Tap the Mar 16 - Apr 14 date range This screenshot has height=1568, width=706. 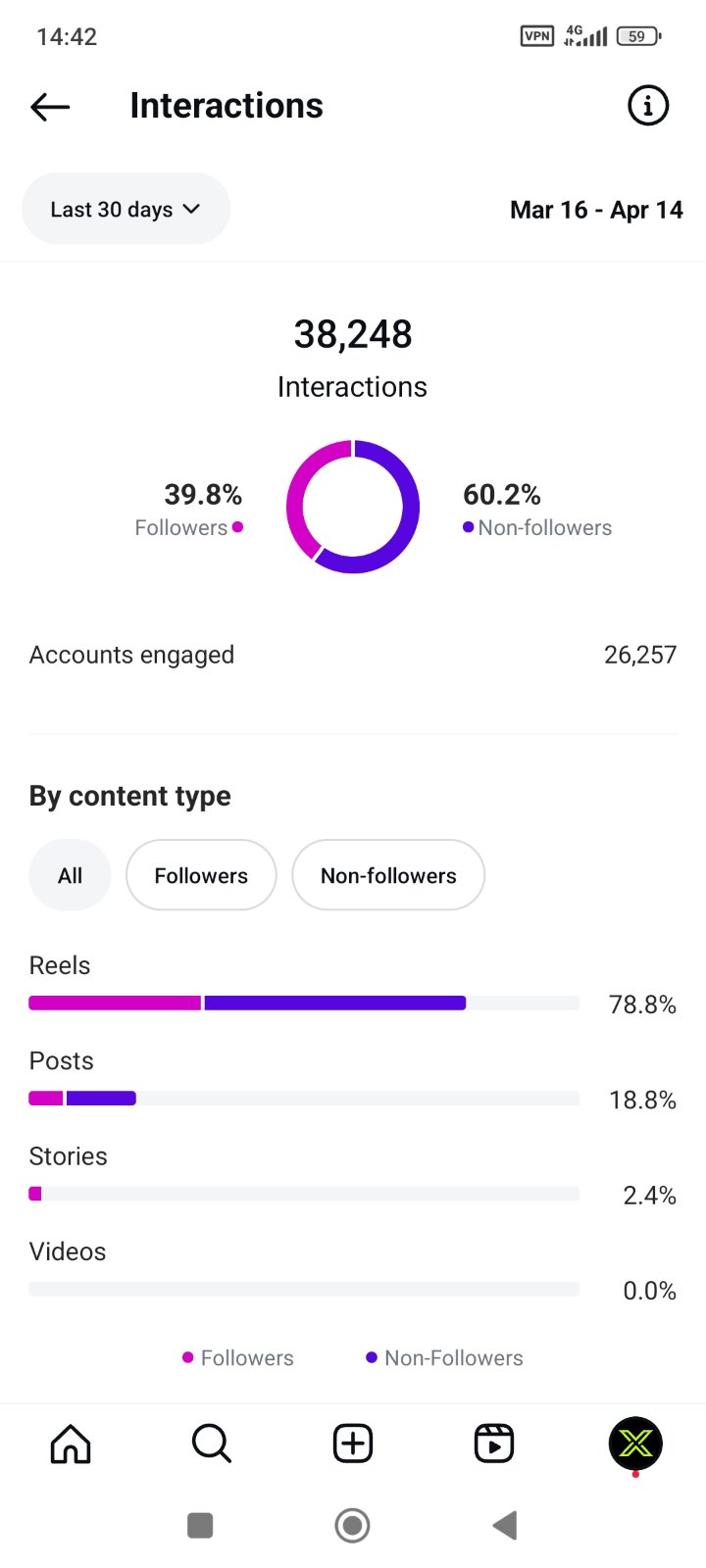[x=596, y=210]
